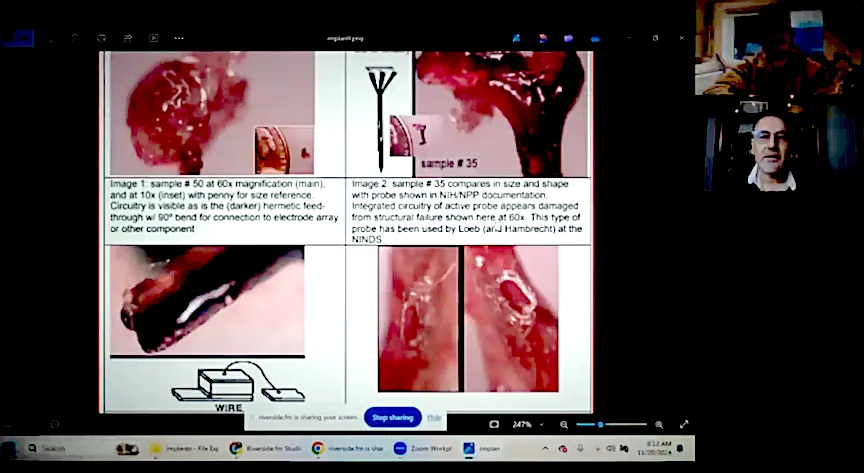864x473 pixels.
Task: Click the sample #50 tissue photo
Action: (x=212, y=113)
